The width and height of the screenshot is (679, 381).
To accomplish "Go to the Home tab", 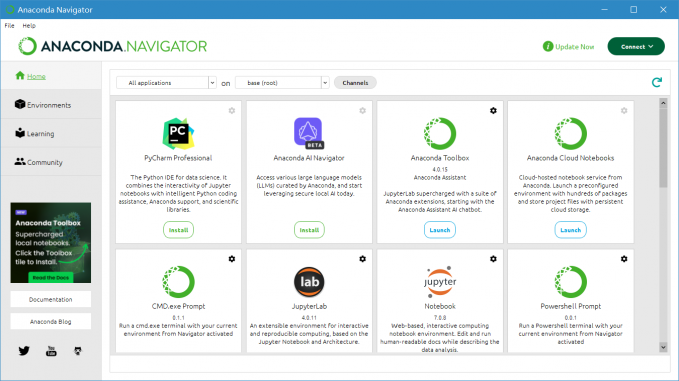I will [x=51, y=76].
